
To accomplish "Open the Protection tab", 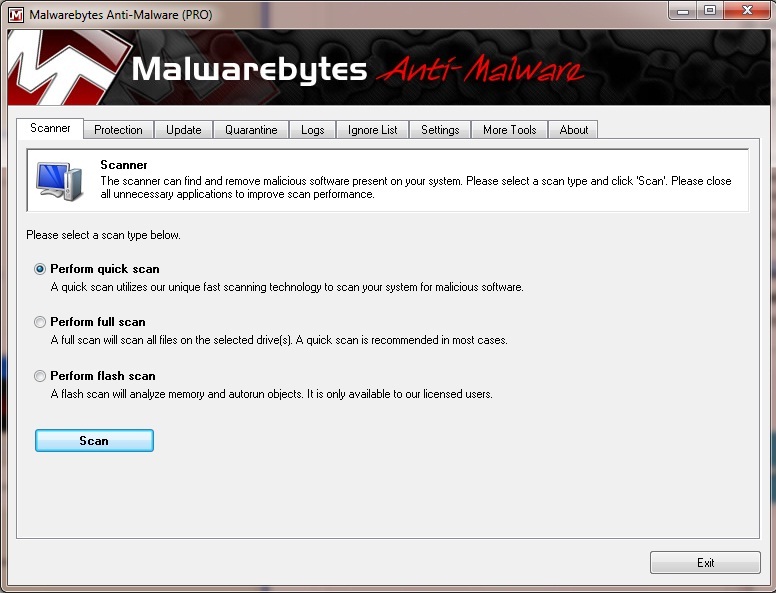I will [118, 130].
